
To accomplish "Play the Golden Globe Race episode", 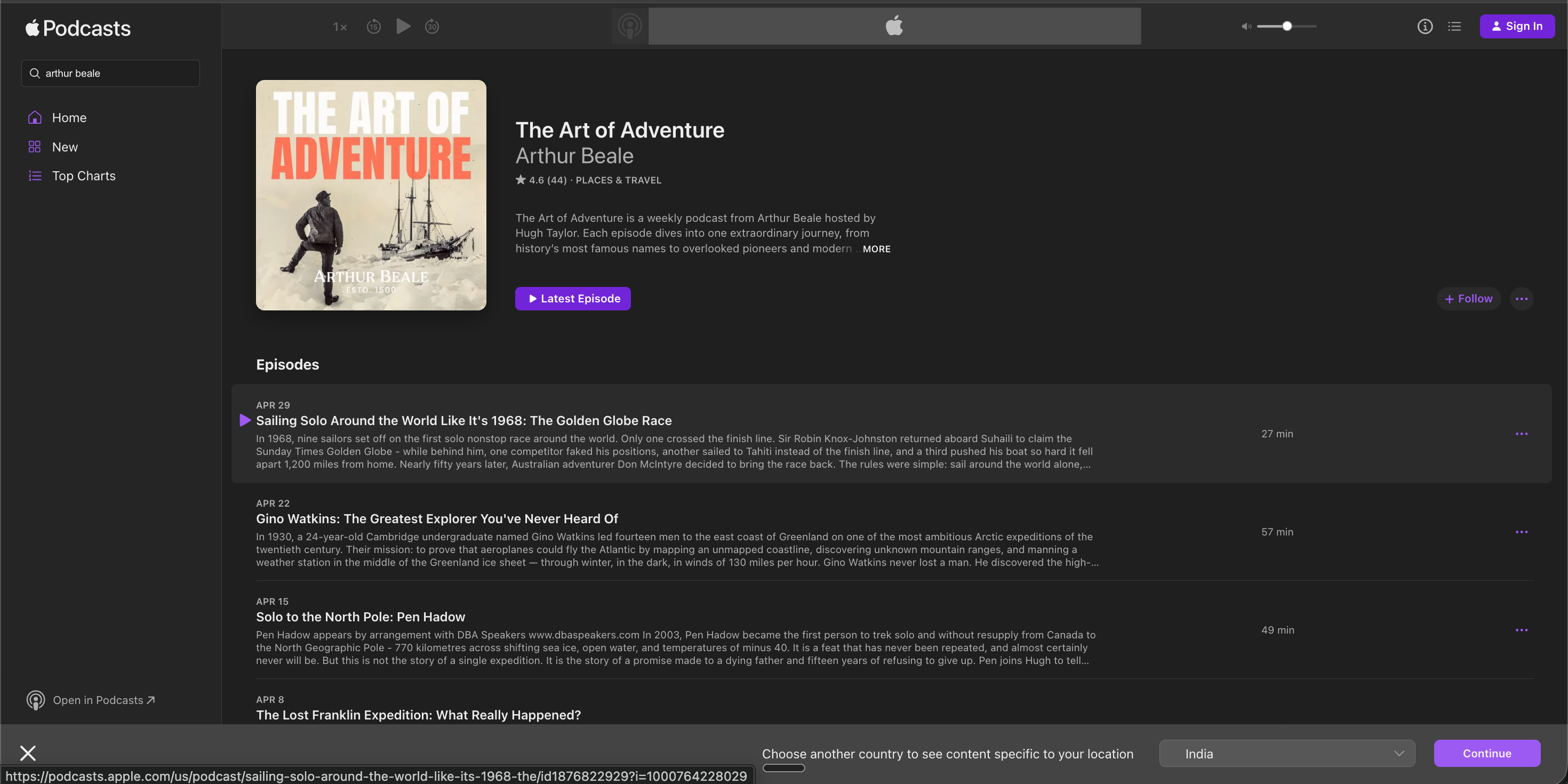I will coord(245,420).
